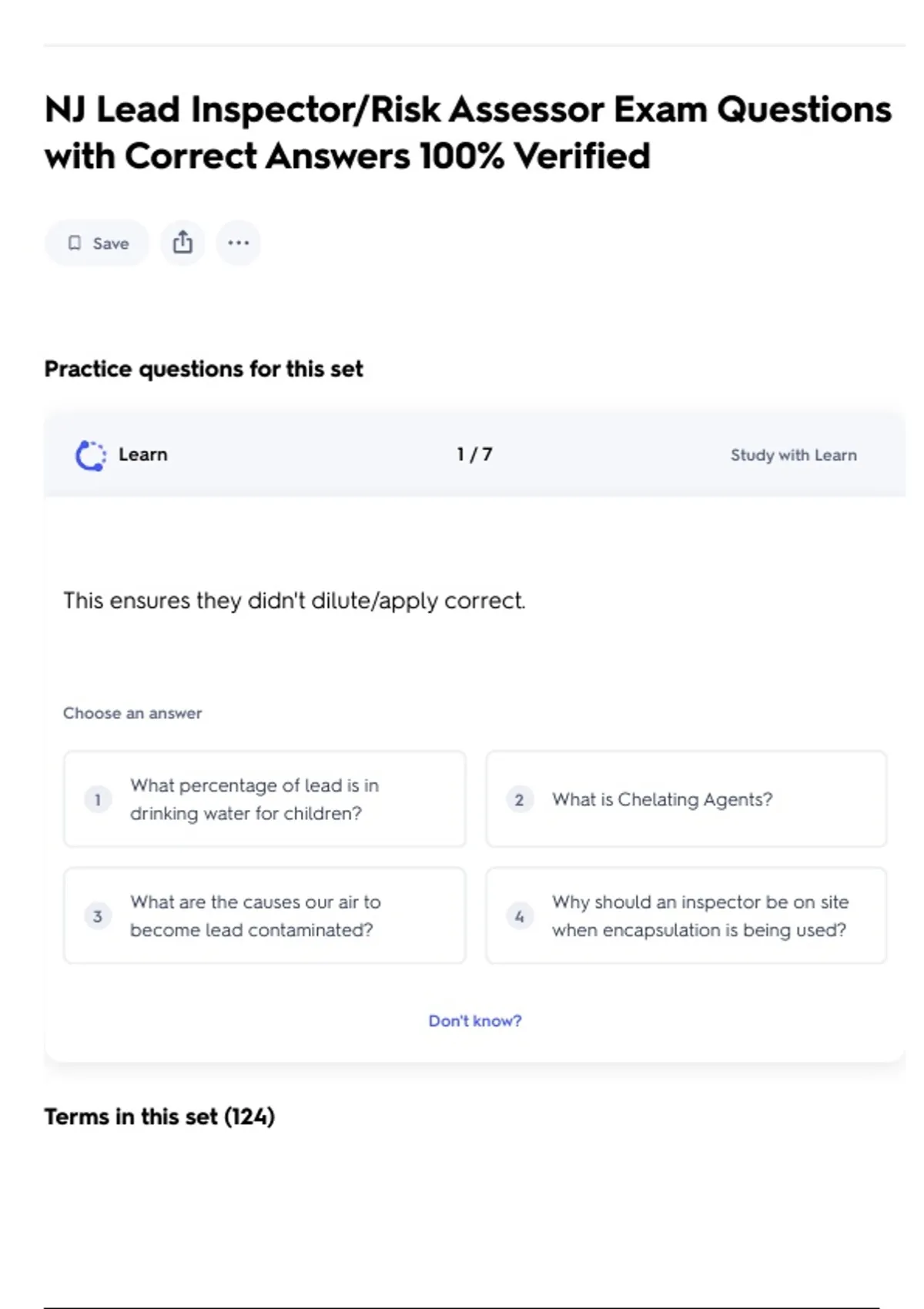This screenshot has width=924, height=1309.
Task: Click the number 3 answer badge
Action: (x=98, y=916)
